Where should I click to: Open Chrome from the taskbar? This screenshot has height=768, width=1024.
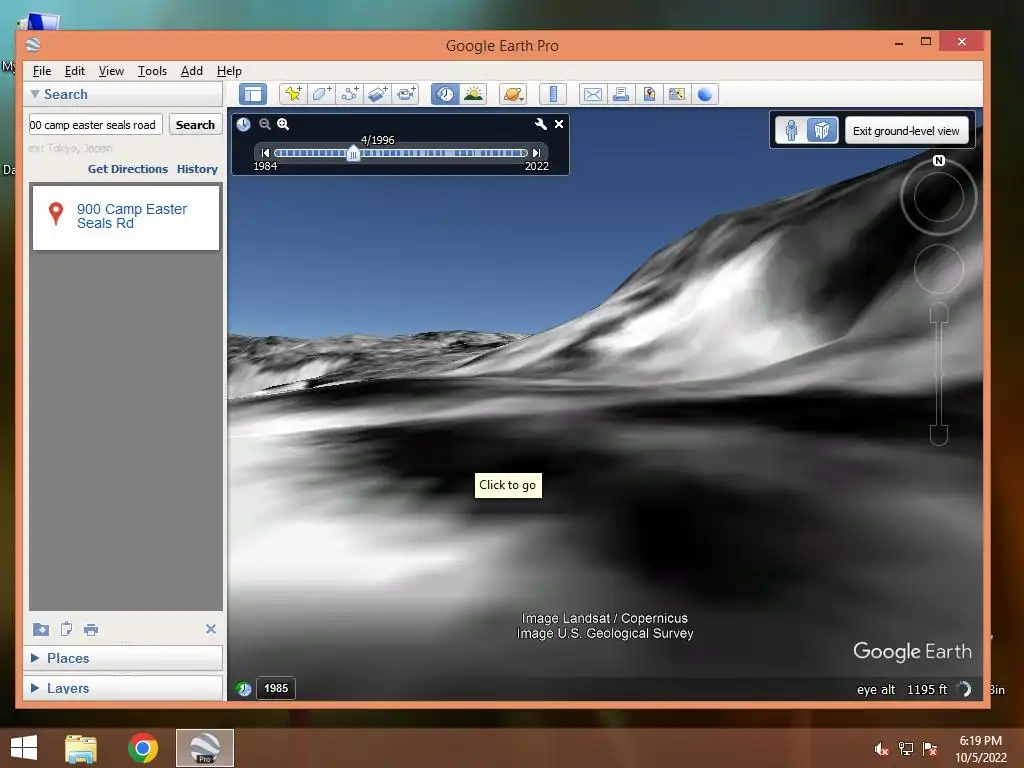pos(142,748)
